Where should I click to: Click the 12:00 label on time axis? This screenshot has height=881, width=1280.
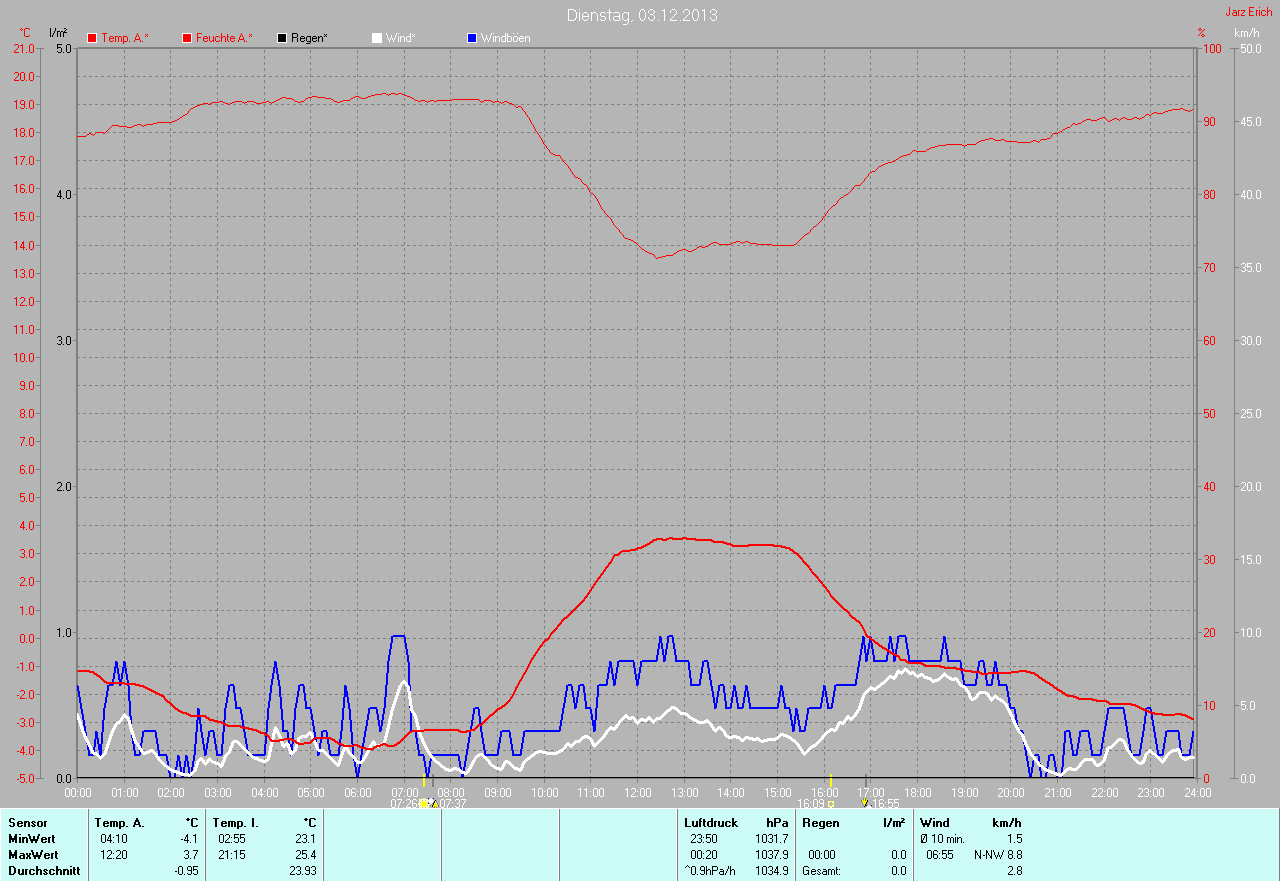coord(637,792)
